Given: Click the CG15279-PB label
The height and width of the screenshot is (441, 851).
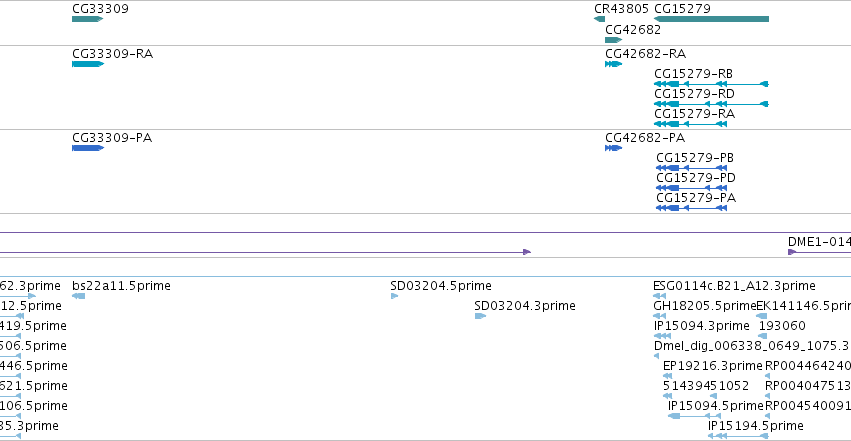Looking at the screenshot, I should click(695, 158).
